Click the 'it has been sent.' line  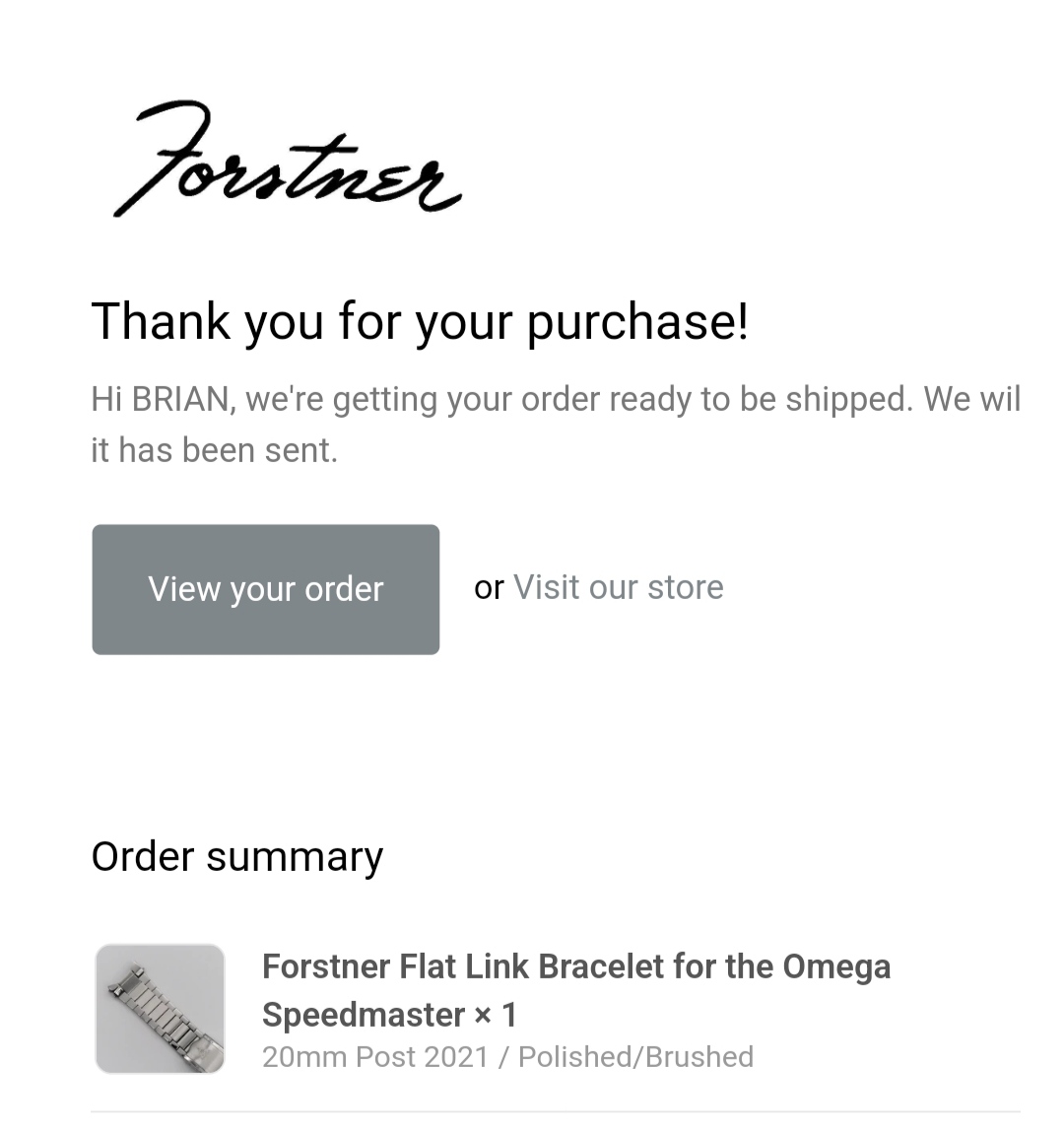click(214, 450)
